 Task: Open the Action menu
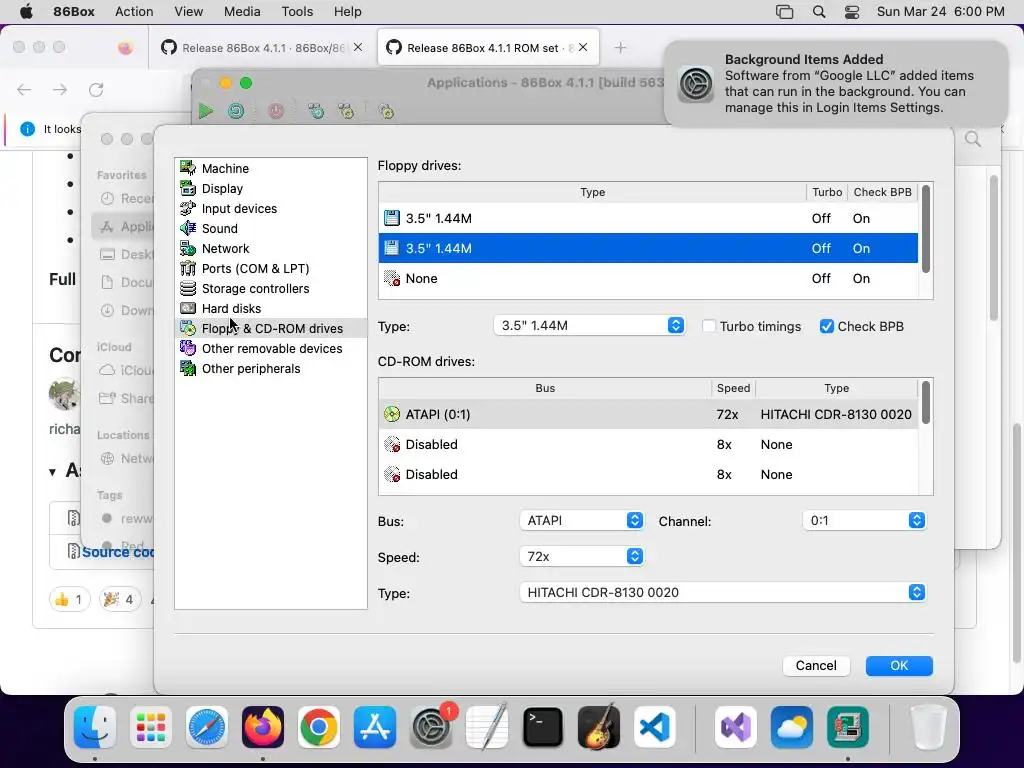pyautogui.click(x=134, y=12)
